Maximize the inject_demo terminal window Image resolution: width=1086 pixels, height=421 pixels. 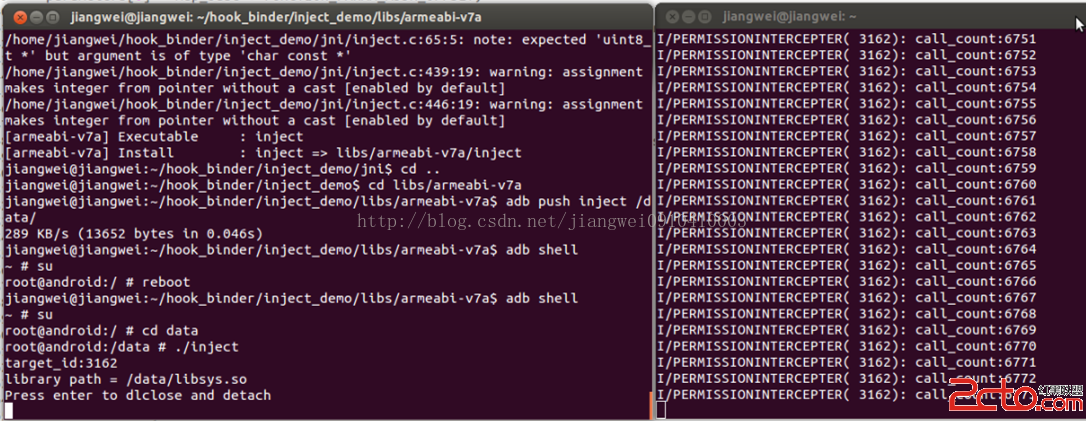pyautogui.click(x=51, y=17)
